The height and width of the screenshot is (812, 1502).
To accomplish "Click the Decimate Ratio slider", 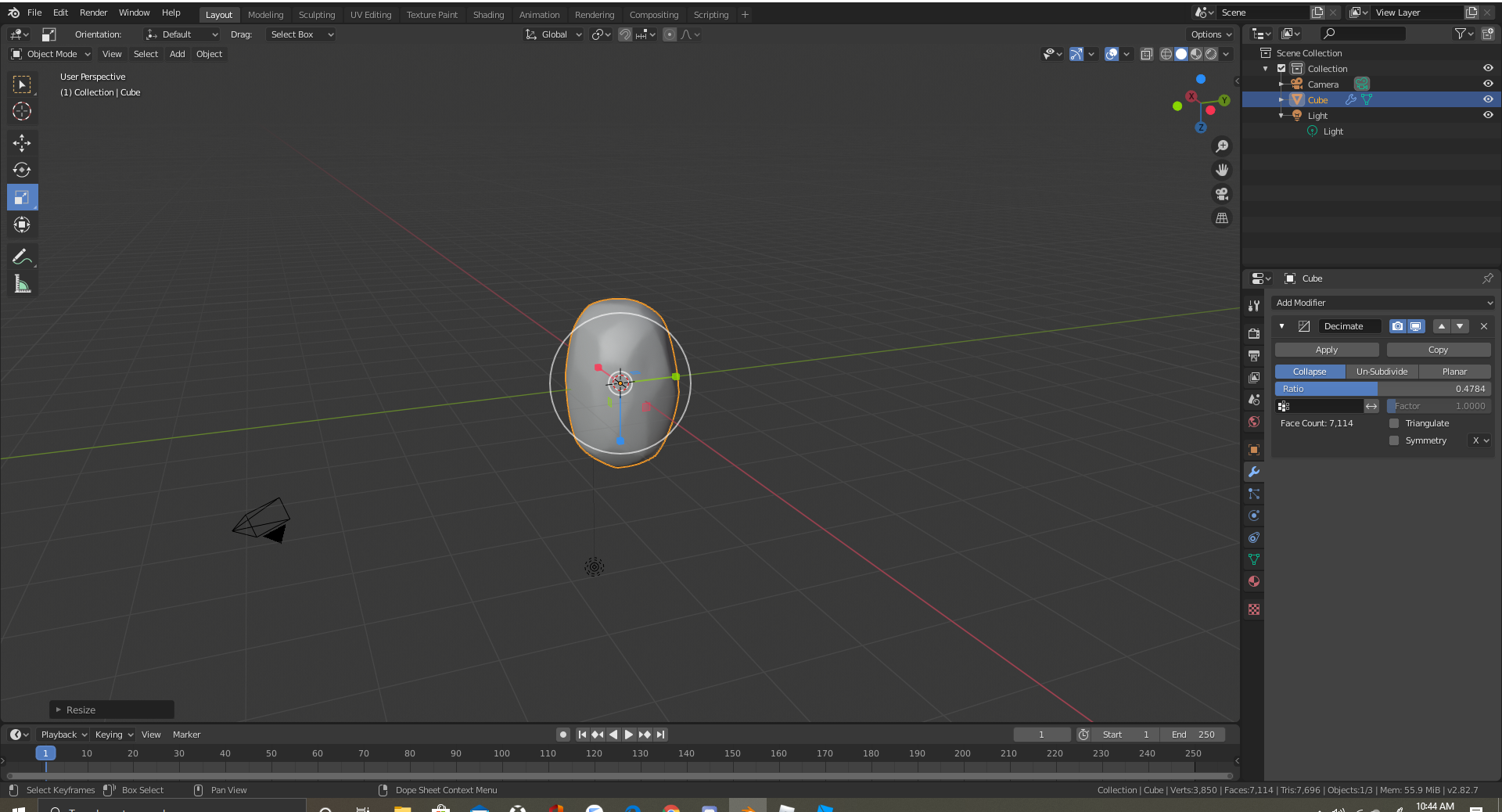I will coord(1382,389).
